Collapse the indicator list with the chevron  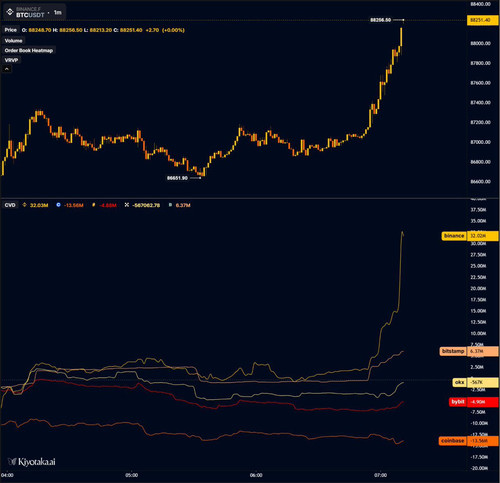(x=7, y=69)
